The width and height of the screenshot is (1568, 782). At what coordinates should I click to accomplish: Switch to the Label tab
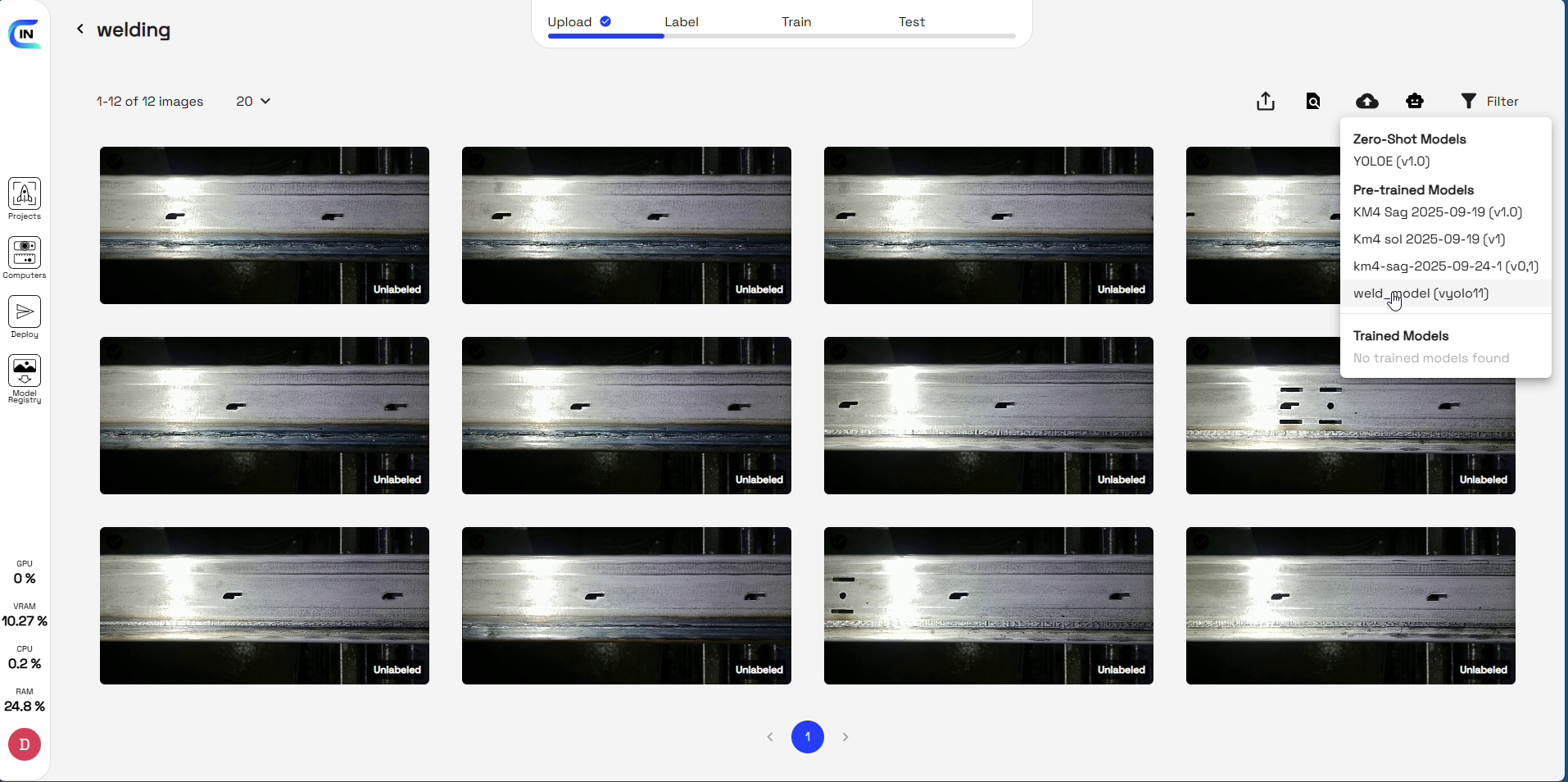tap(681, 22)
